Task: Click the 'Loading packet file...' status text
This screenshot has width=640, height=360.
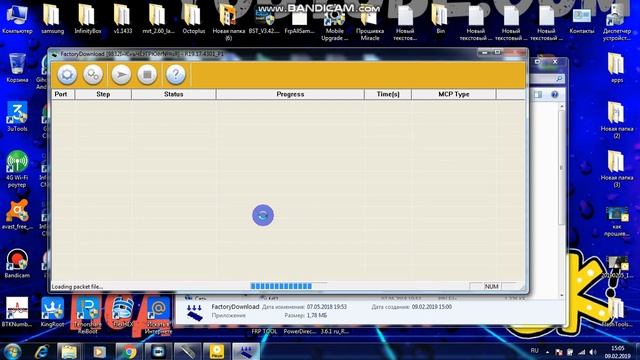Action: (x=77, y=287)
